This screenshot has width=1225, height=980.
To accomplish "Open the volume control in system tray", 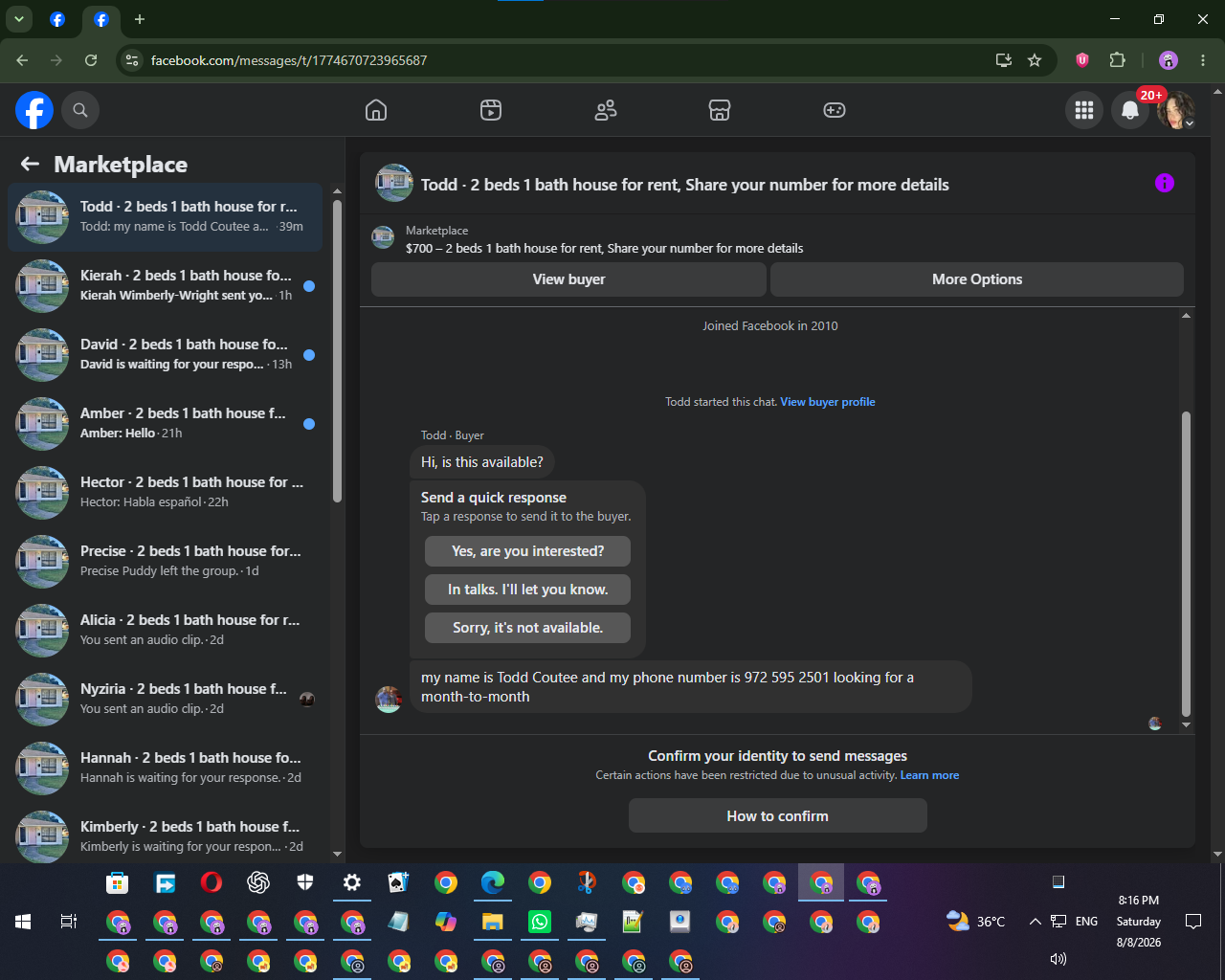I will [1058, 959].
